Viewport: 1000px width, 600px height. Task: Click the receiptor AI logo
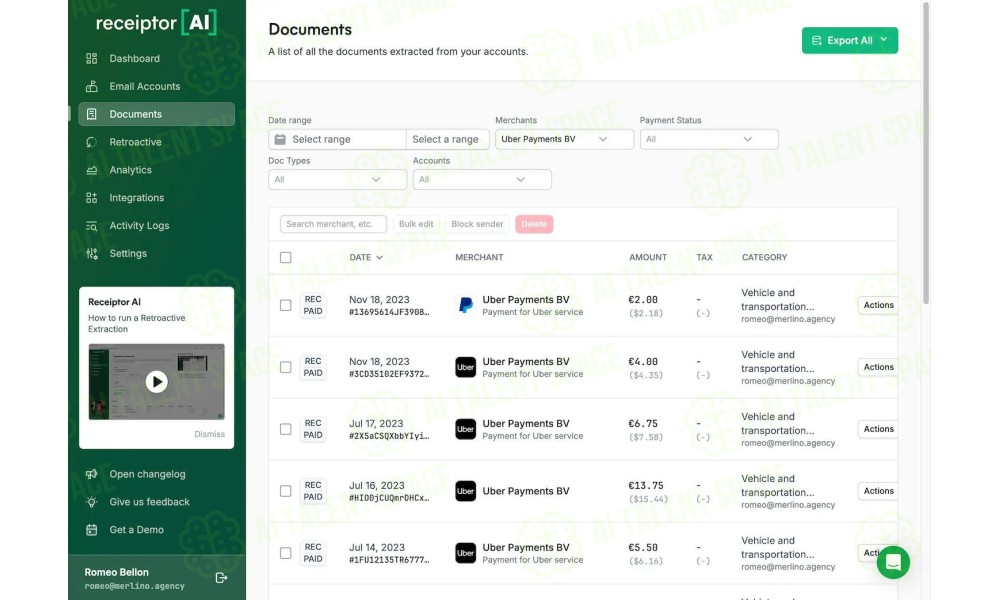coord(156,23)
